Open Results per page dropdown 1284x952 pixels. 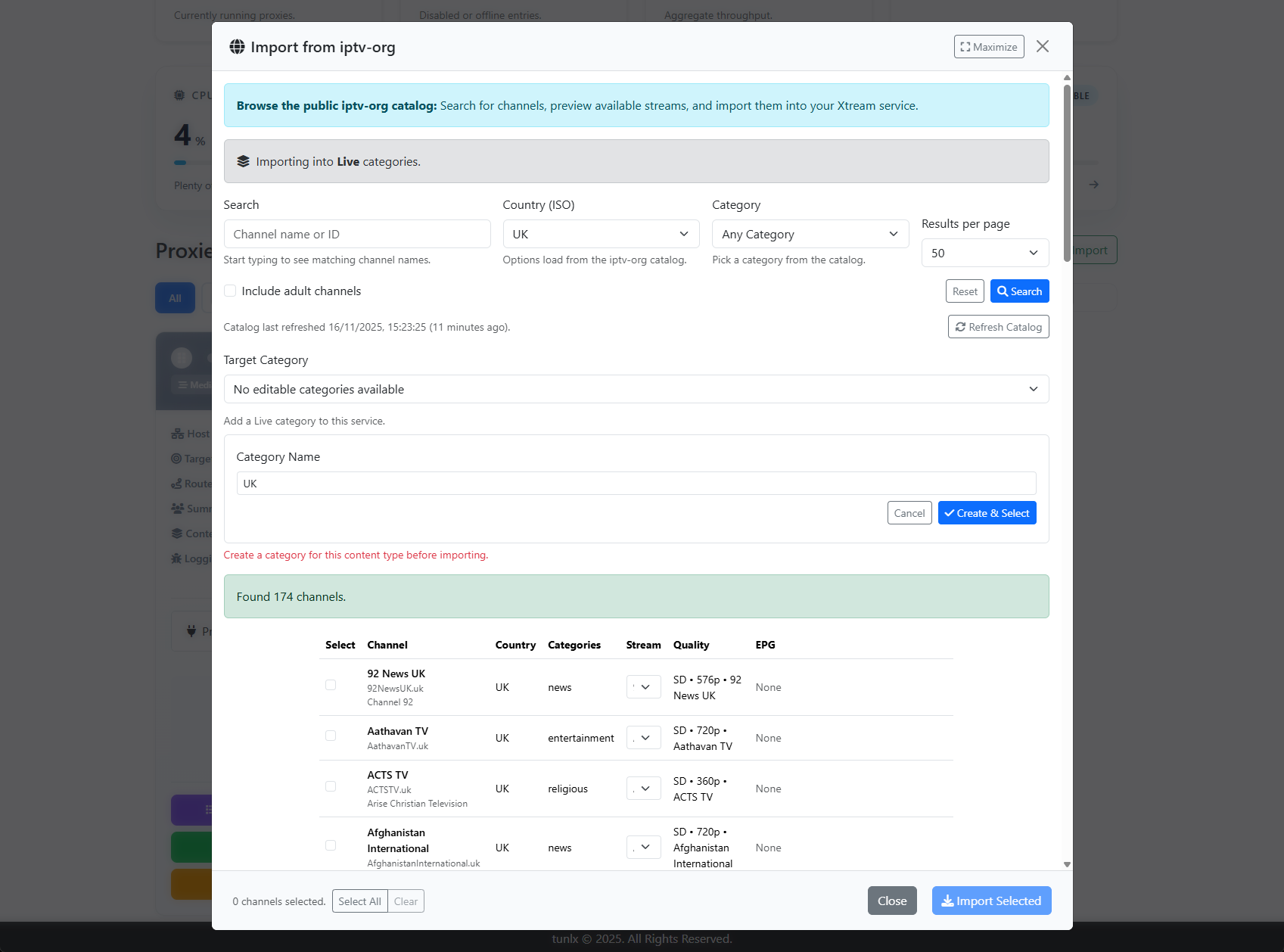tap(984, 253)
